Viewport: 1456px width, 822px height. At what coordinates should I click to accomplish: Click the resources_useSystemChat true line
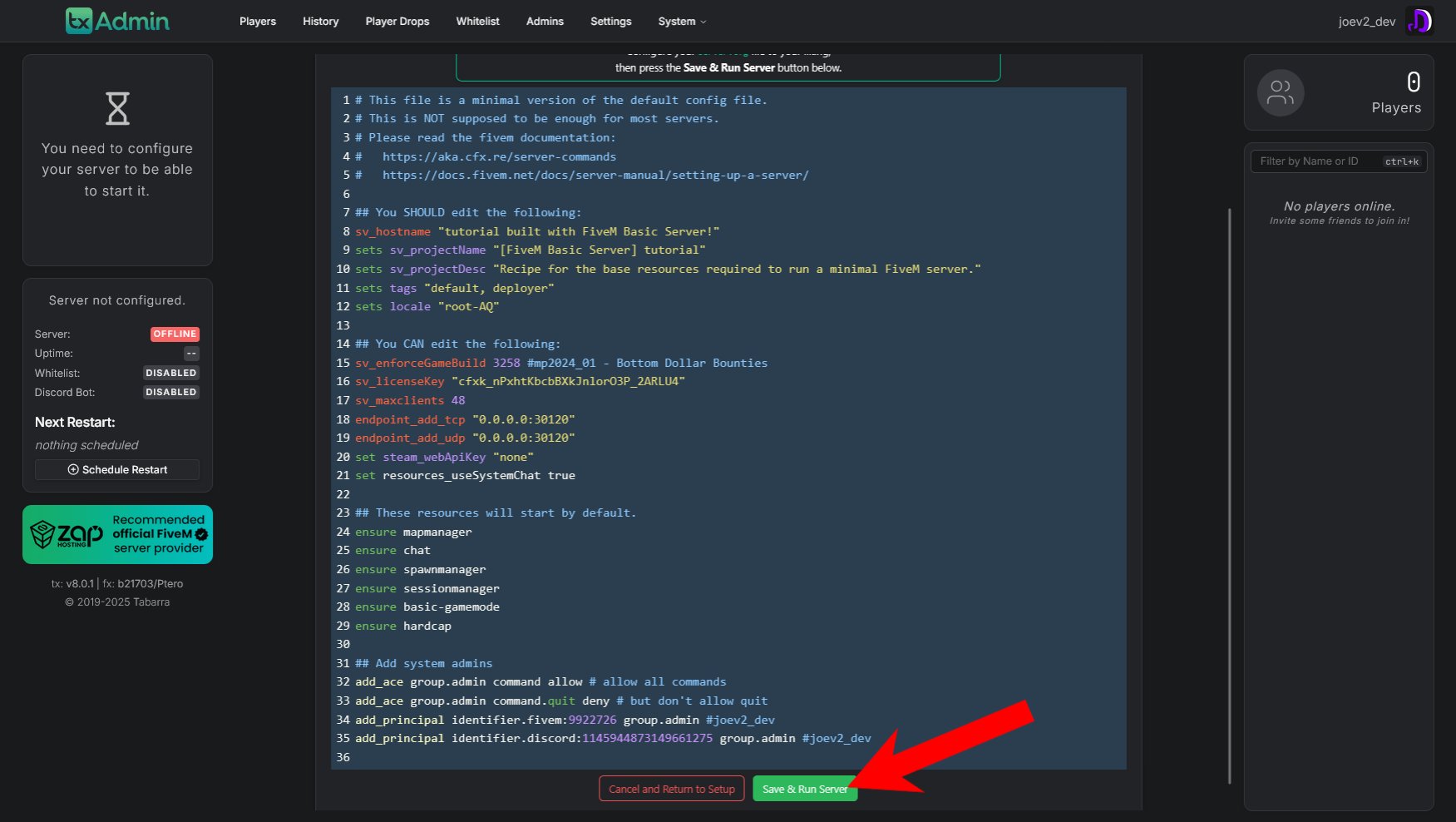tap(465, 475)
